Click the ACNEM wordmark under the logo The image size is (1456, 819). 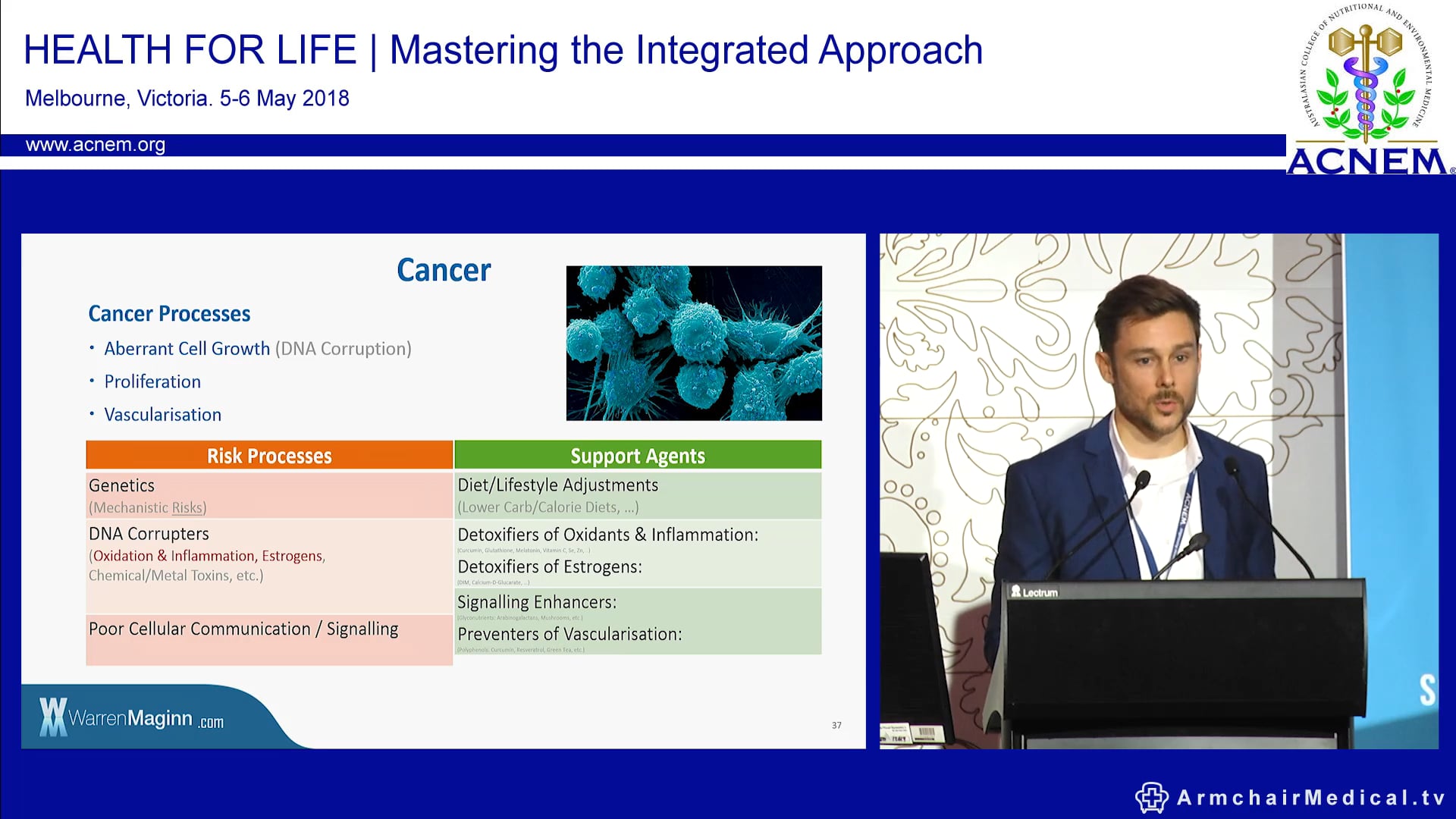pyautogui.click(x=1365, y=160)
